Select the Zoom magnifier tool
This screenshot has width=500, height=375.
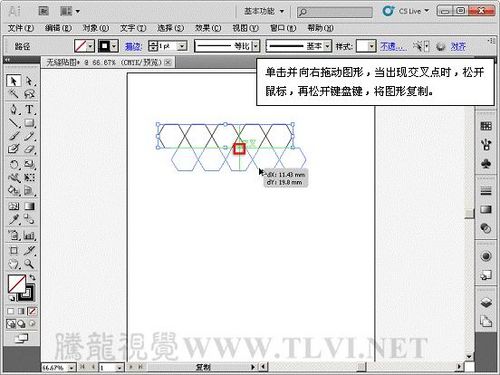[29, 264]
